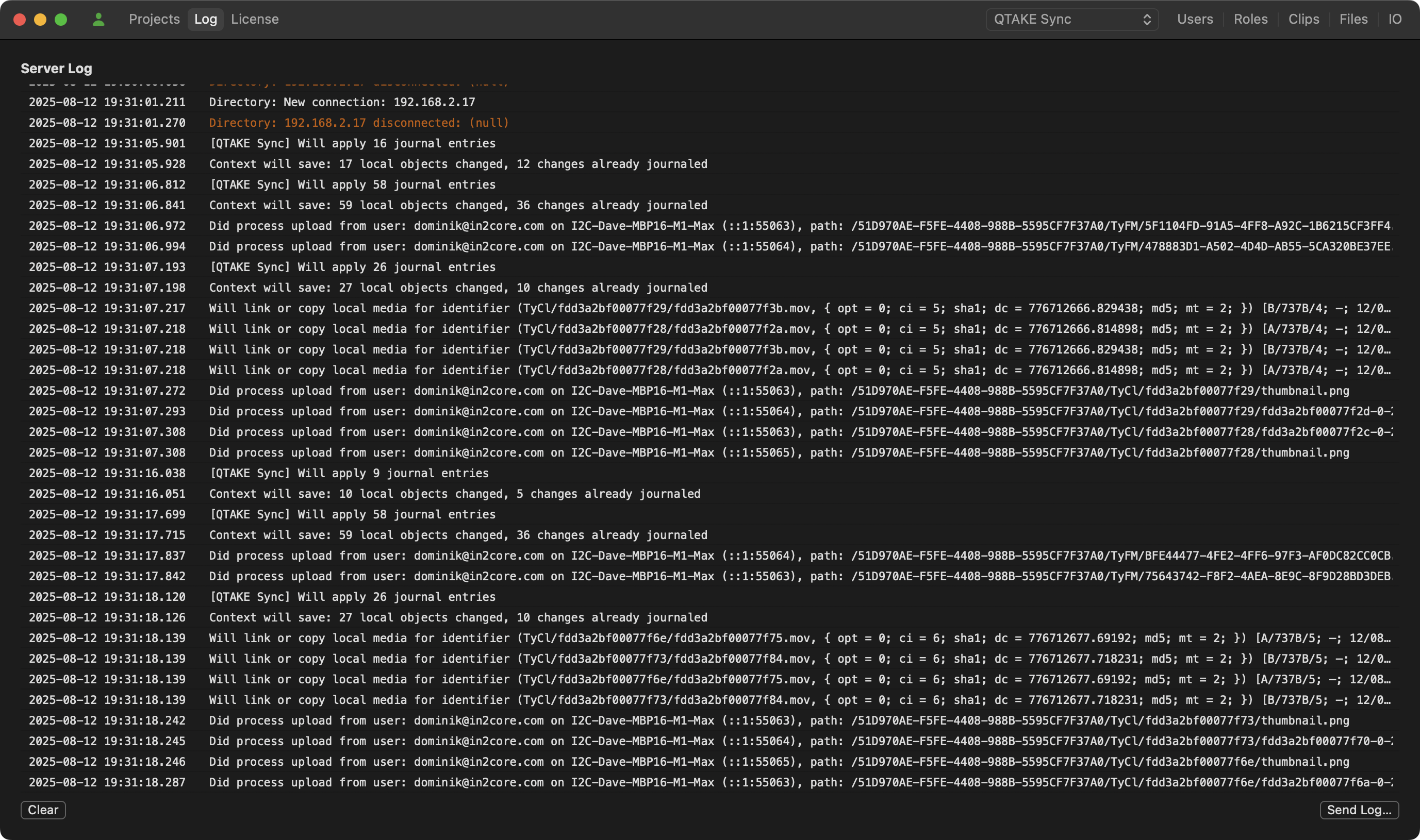Select the New connection 192.168.2.17 log row
The height and width of the screenshot is (840, 1420).
342,103
